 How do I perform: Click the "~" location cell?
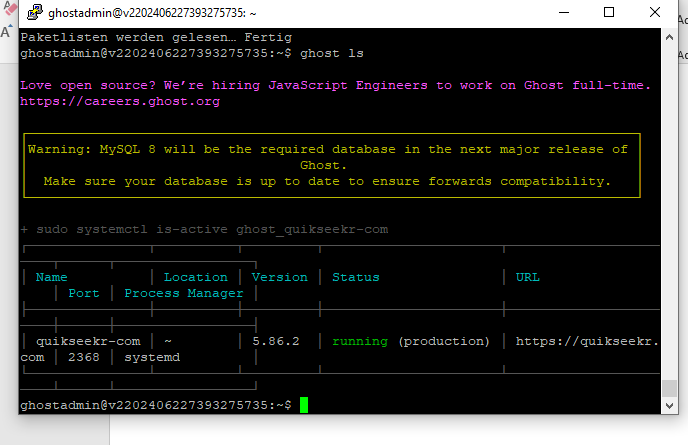tap(168, 341)
